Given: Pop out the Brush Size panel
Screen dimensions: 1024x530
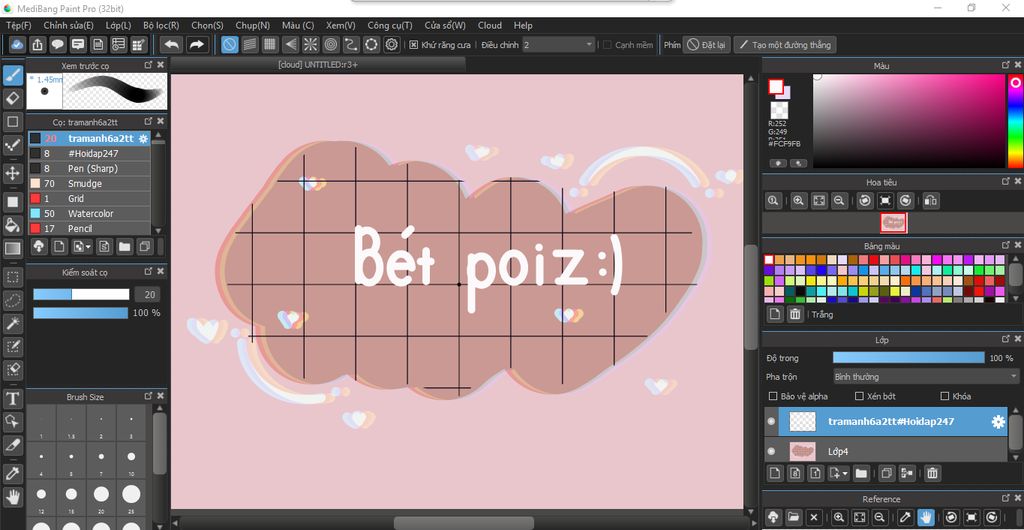Looking at the screenshot, I should click(x=148, y=396).
